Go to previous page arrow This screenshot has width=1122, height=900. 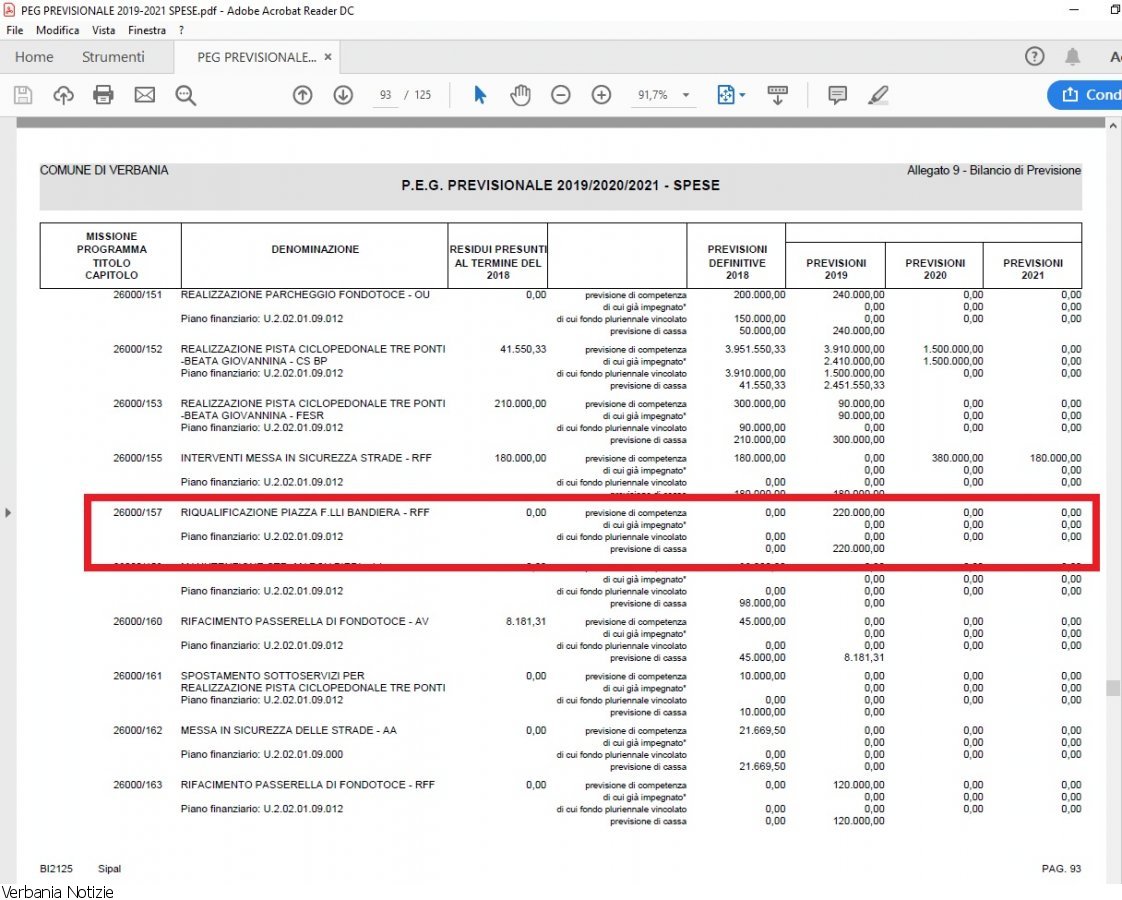click(x=302, y=95)
